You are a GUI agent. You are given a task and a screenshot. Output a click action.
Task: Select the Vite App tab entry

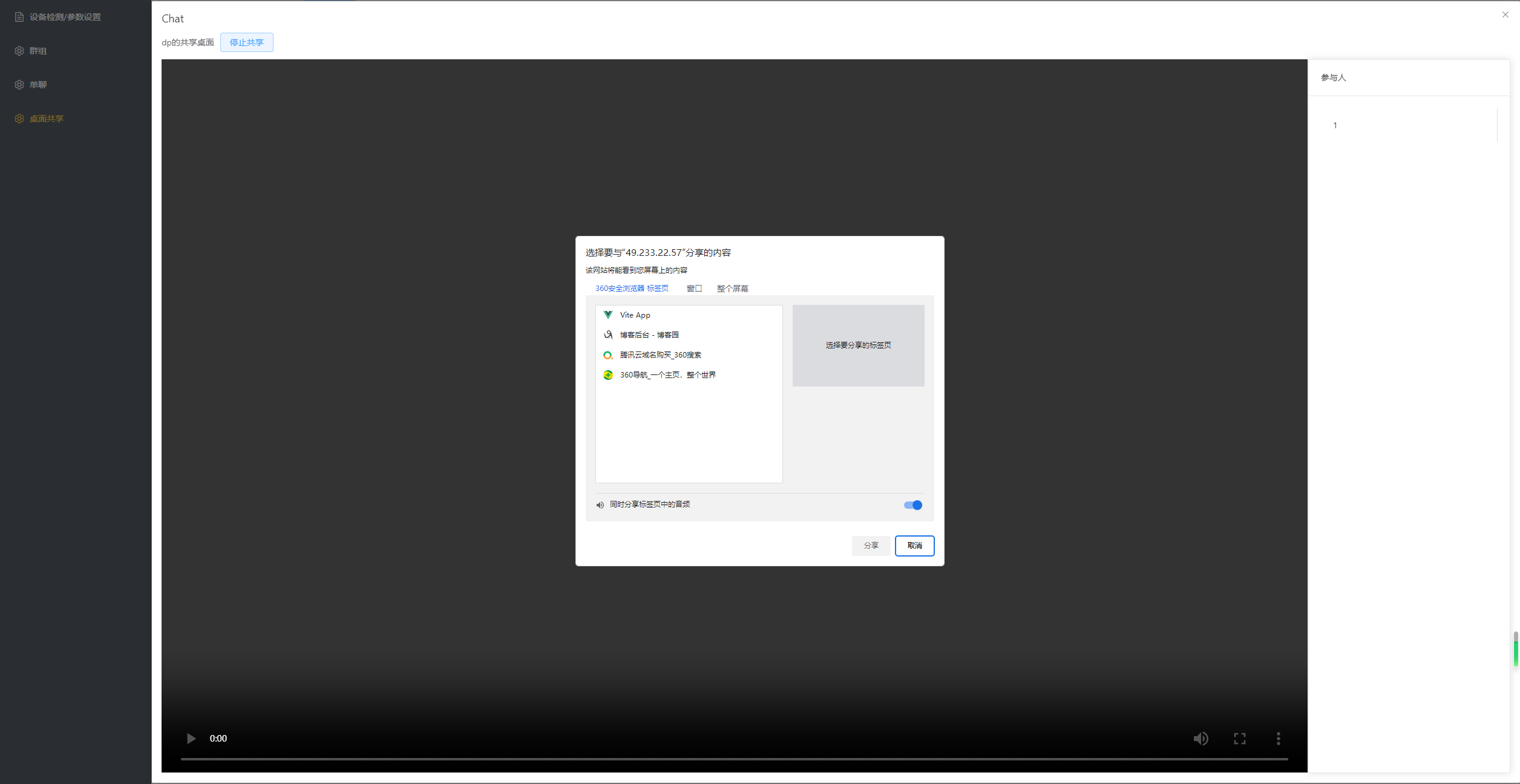[635, 315]
